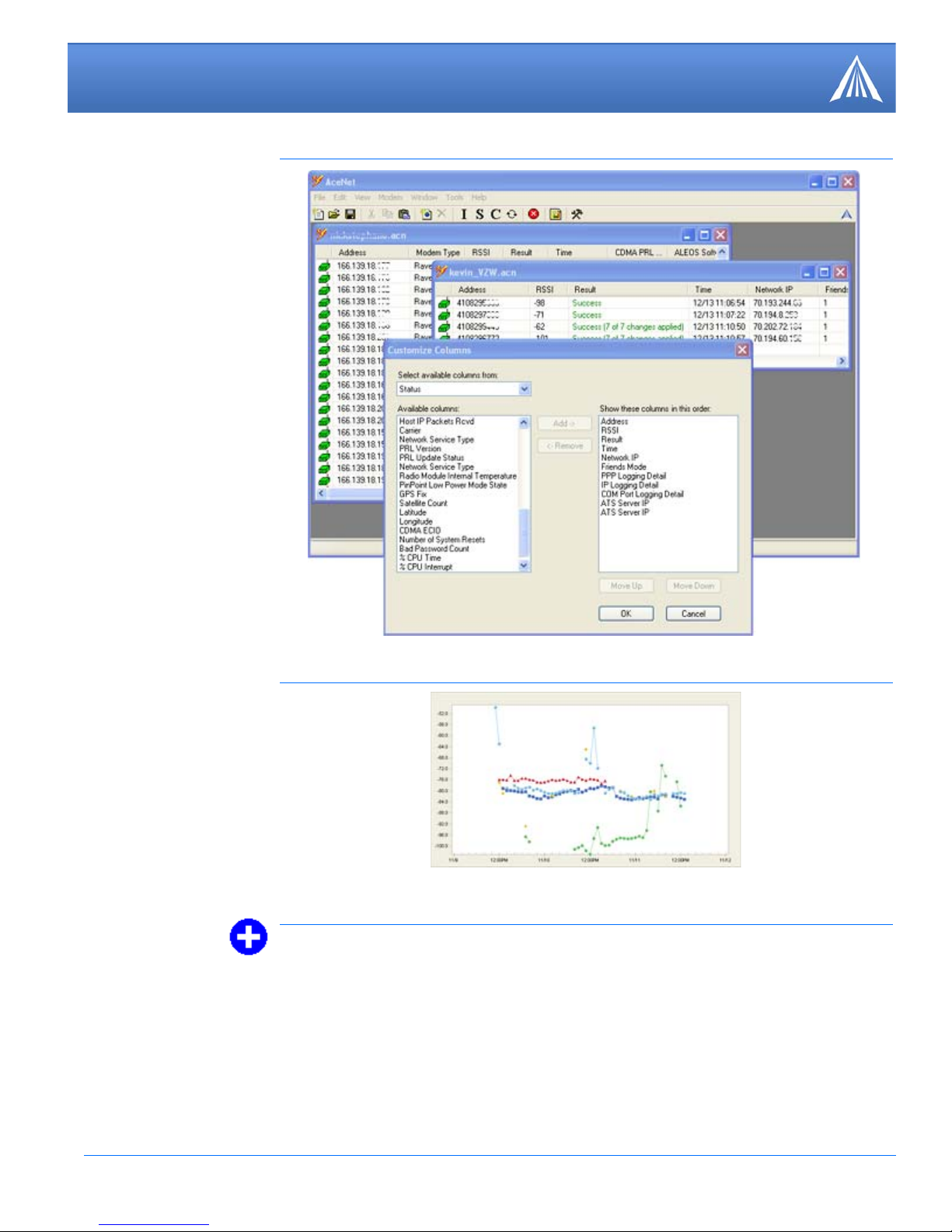Select Latitude in Available columns
Image resolution: width=952 pixels, height=1232 pixels.
pyautogui.click(x=413, y=512)
